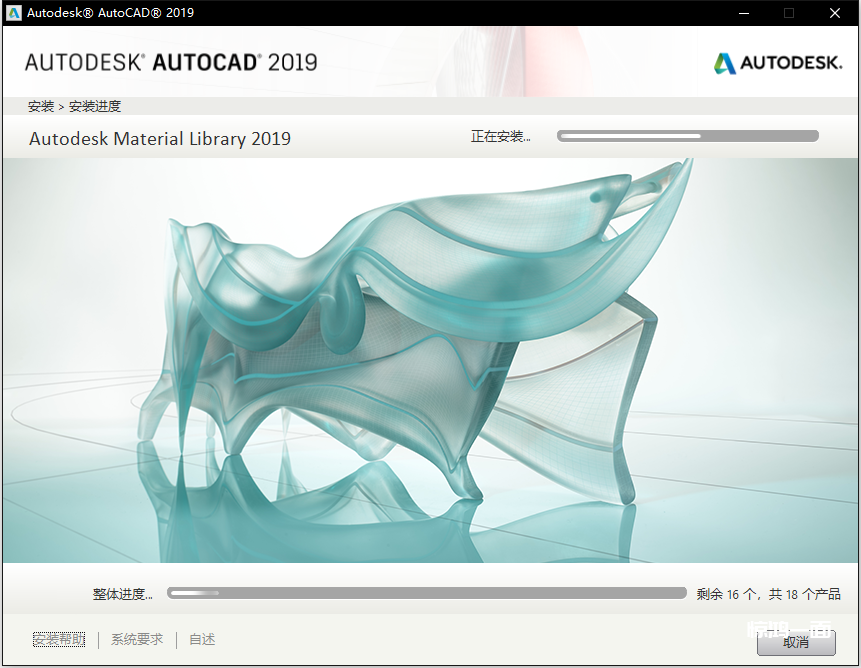Click the greyed-out maximize window button
The image size is (861, 668).
tap(789, 13)
